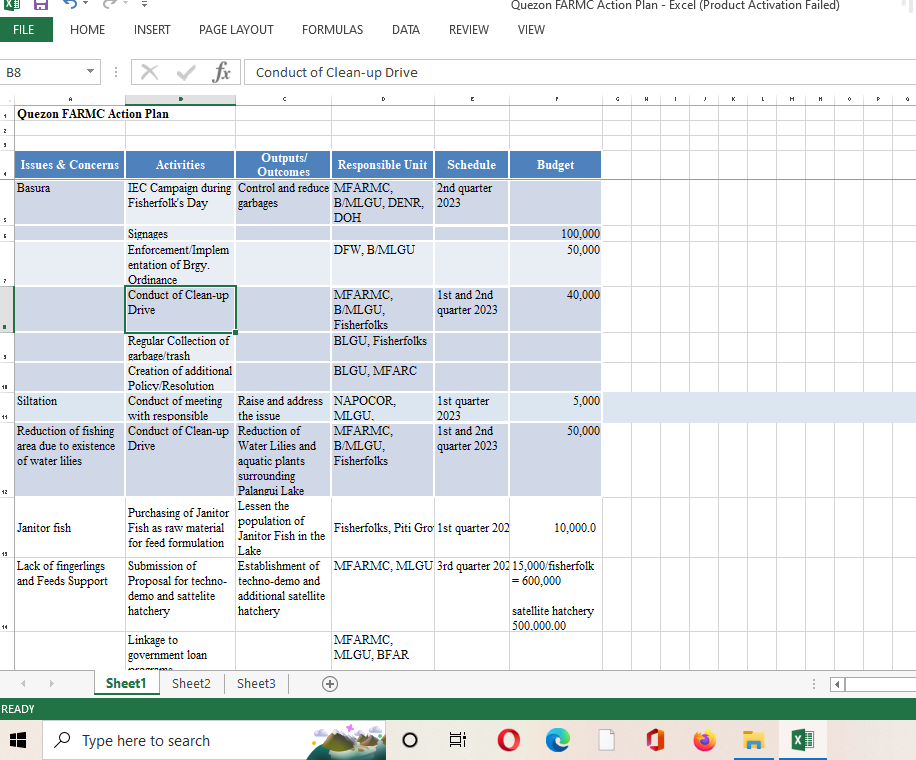Viewport: 916px width, 760px height.
Task: Switch to the INSERT ribbon tab
Action: click(x=152, y=30)
